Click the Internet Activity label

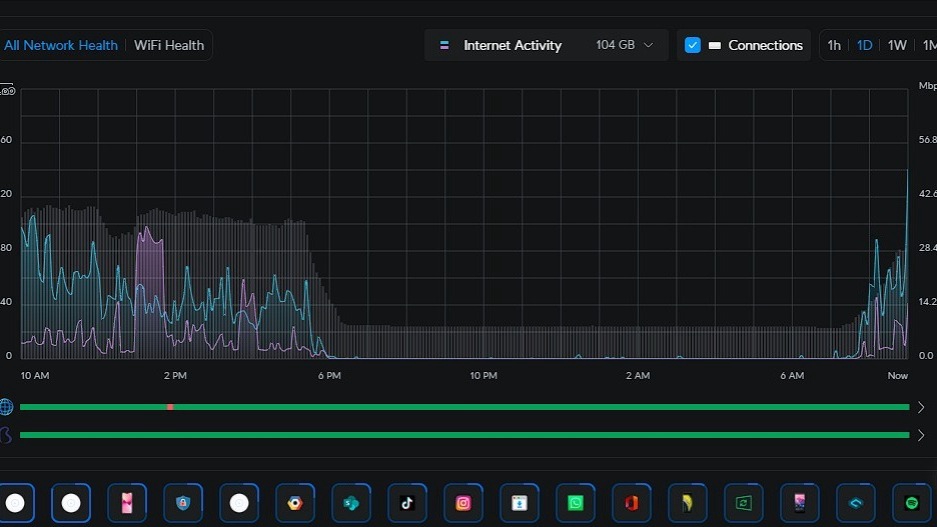coord(513,45)
